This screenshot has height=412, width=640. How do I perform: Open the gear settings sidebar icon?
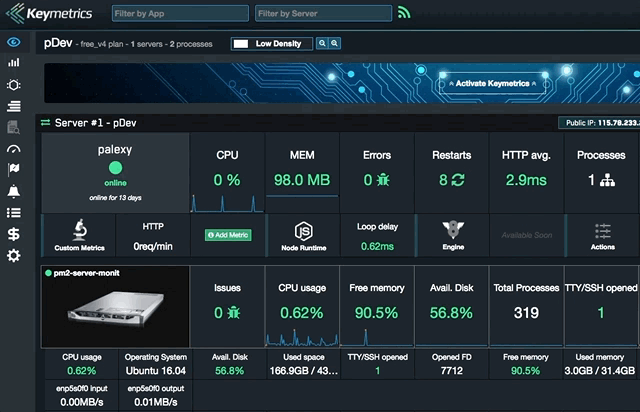[13, 256]
